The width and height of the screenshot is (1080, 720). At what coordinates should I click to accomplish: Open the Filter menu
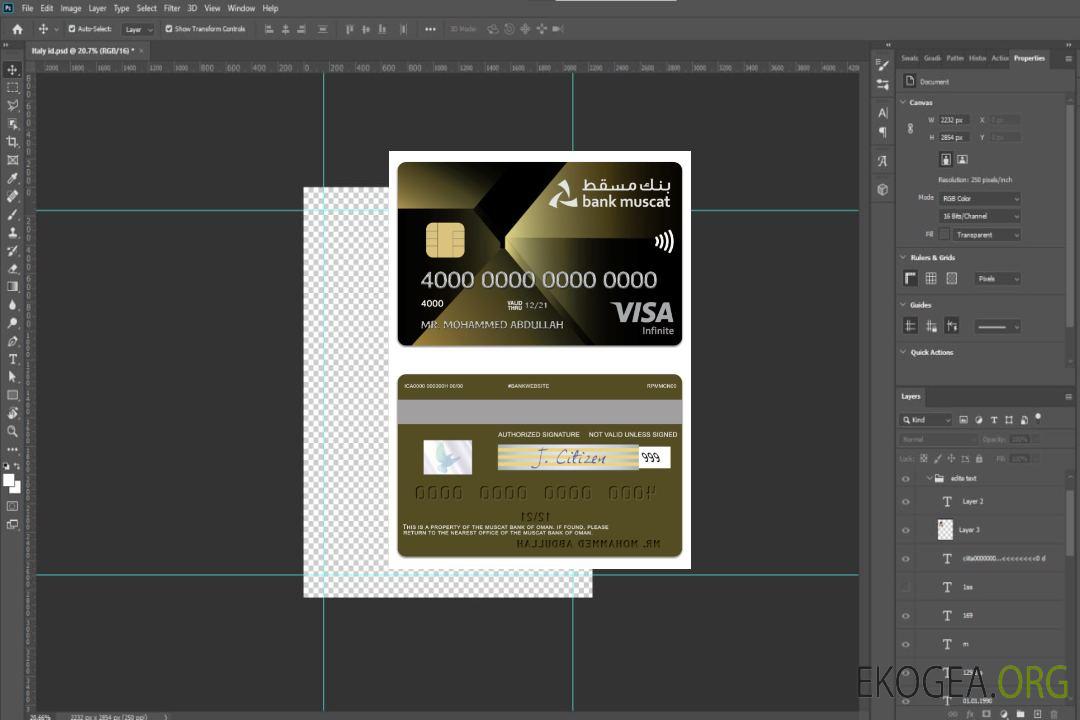tap(172, 8)
